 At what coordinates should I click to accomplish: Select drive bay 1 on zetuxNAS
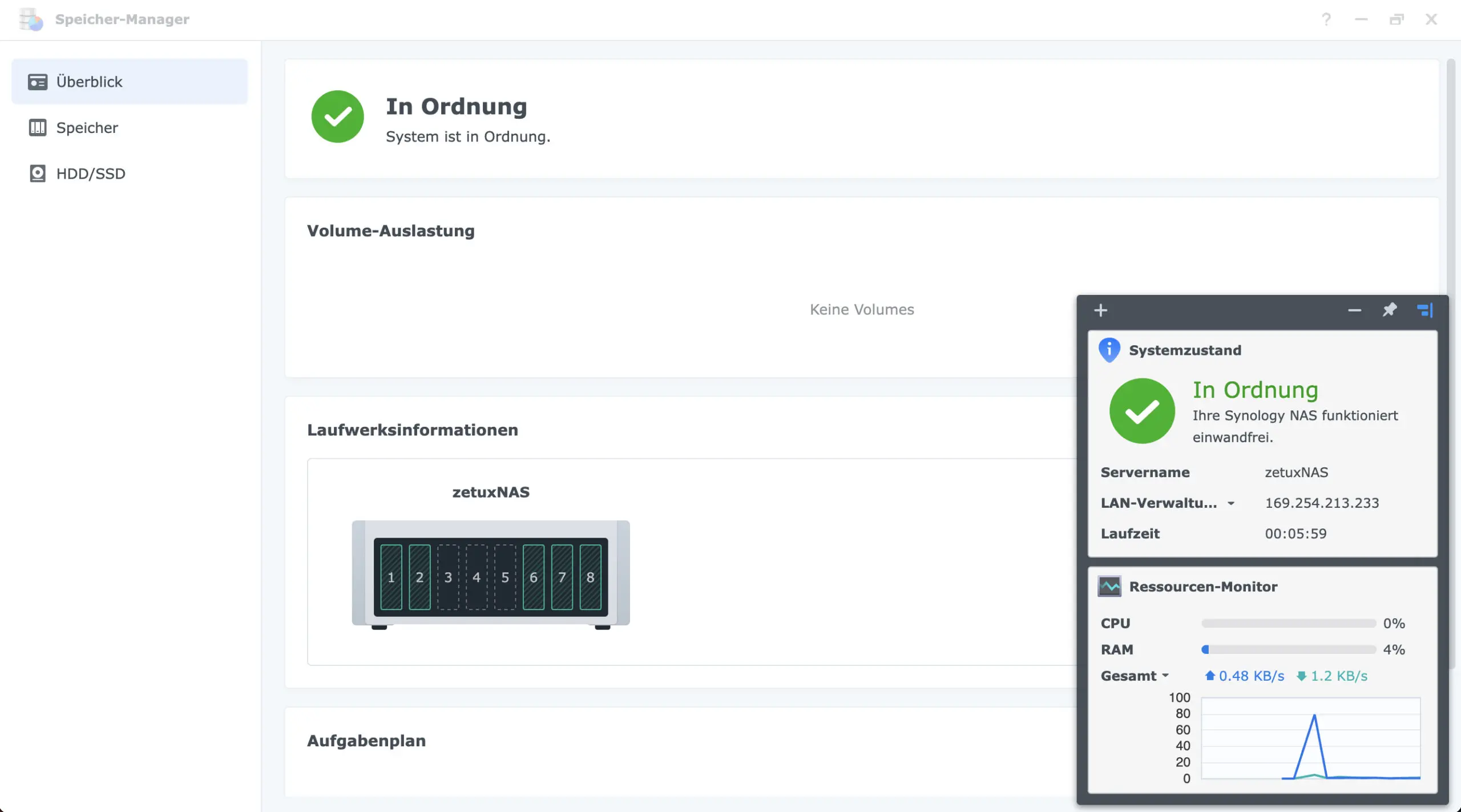tap(391, 577)
